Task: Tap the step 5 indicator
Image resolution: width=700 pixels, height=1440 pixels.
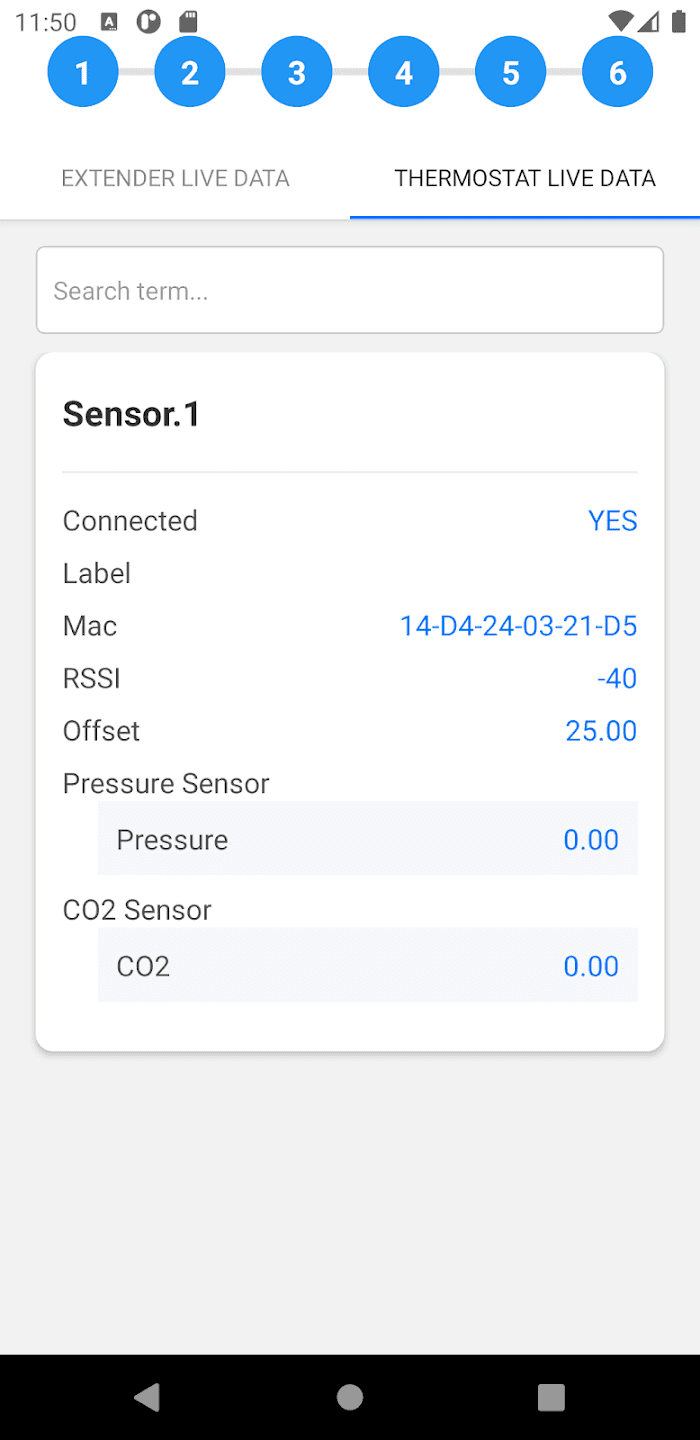Action: coord(511,72)
